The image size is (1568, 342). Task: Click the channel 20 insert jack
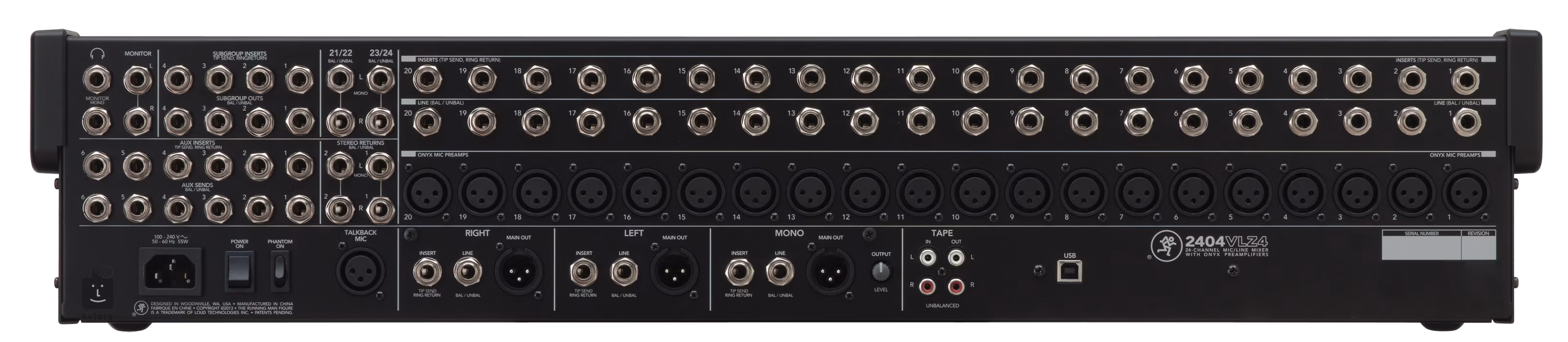pyautogui.click(x=427, y=78)
